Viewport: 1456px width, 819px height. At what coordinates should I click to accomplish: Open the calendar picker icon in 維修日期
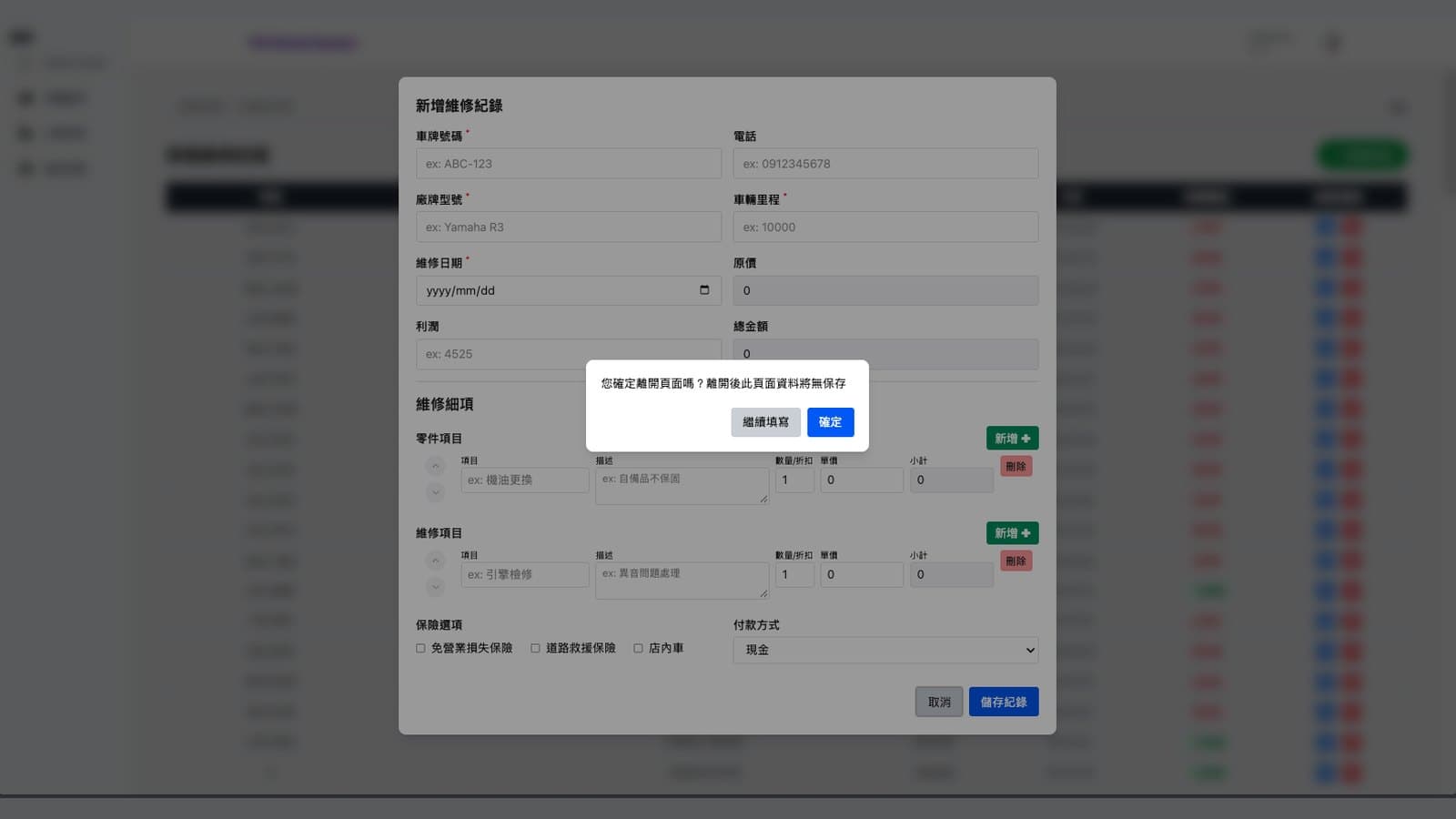tap(704, 290)
